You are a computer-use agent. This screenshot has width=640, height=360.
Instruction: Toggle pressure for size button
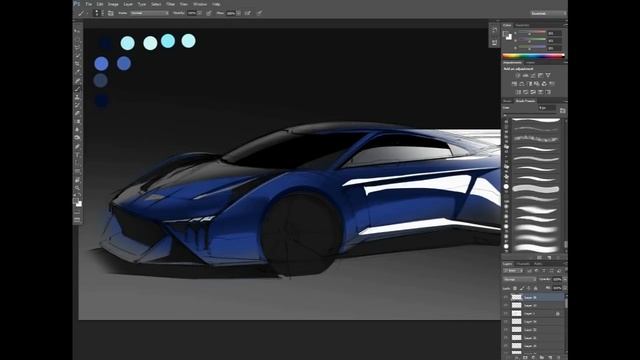pos(260,13)
